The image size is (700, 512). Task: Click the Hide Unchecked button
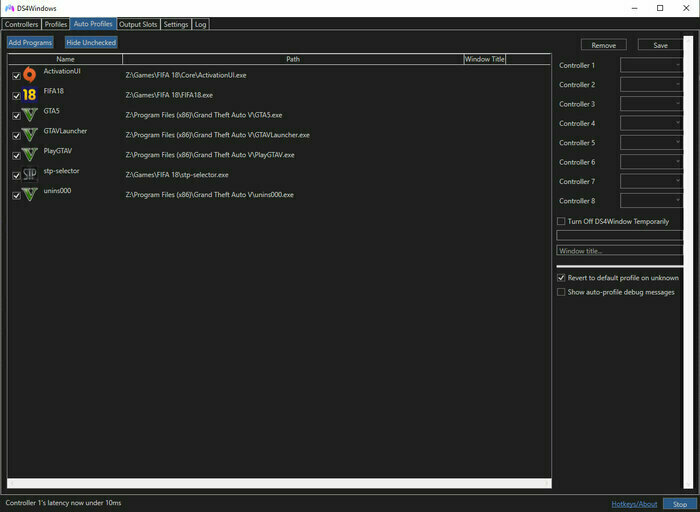click(91, 42)
